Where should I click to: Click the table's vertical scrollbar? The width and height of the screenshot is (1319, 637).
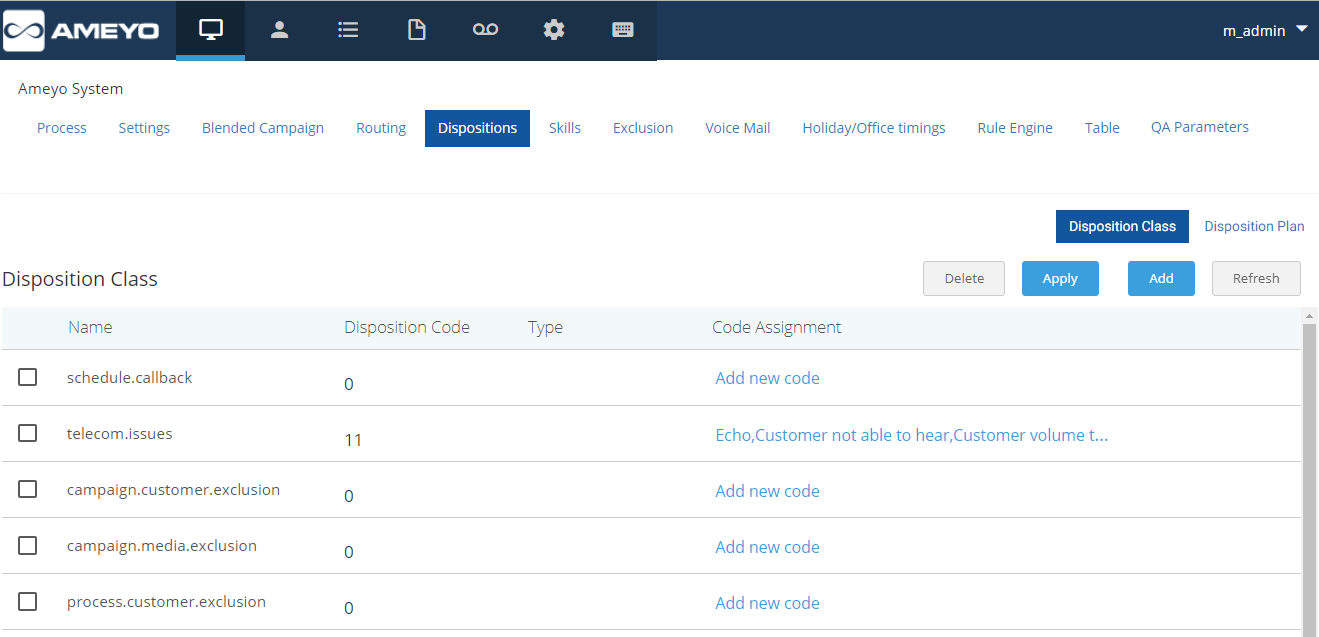point(1309,470)
